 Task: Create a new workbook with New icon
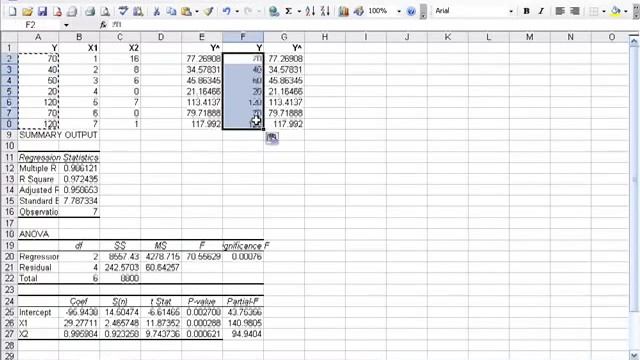12,11
